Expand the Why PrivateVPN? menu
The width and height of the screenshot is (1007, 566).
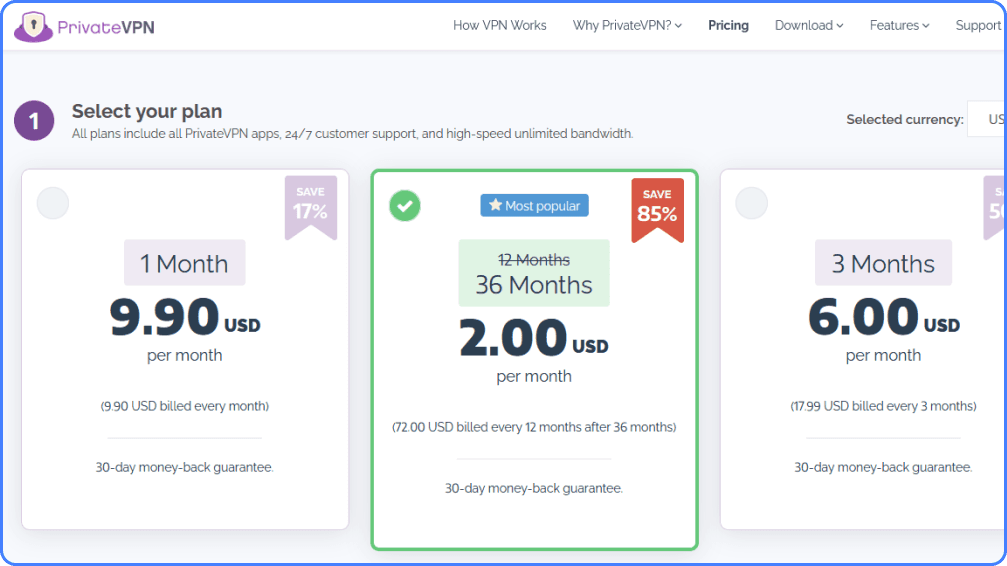point(627,26)
